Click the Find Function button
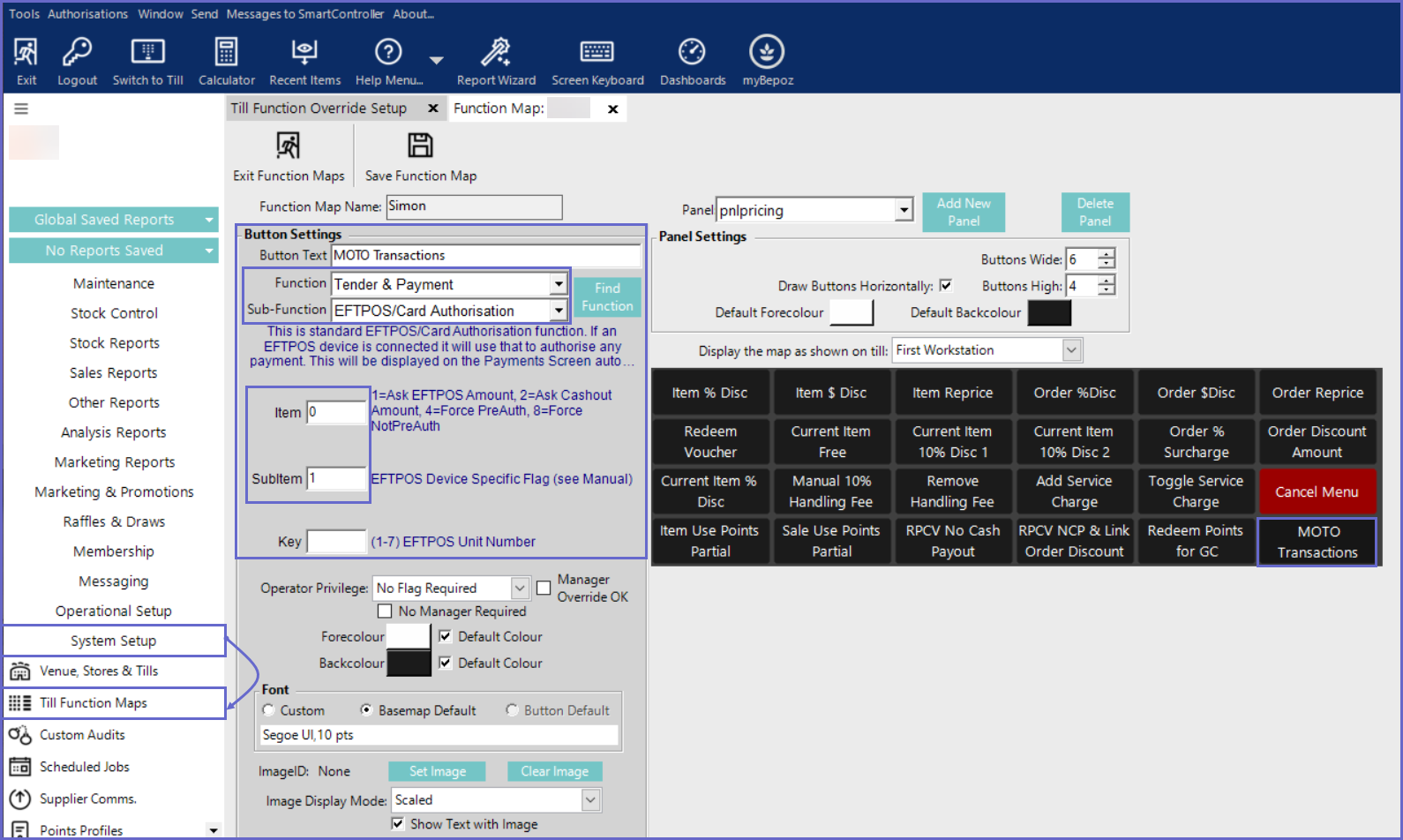Image resolution: width=1403 pixels, height=840 pixels. [607, 297]
